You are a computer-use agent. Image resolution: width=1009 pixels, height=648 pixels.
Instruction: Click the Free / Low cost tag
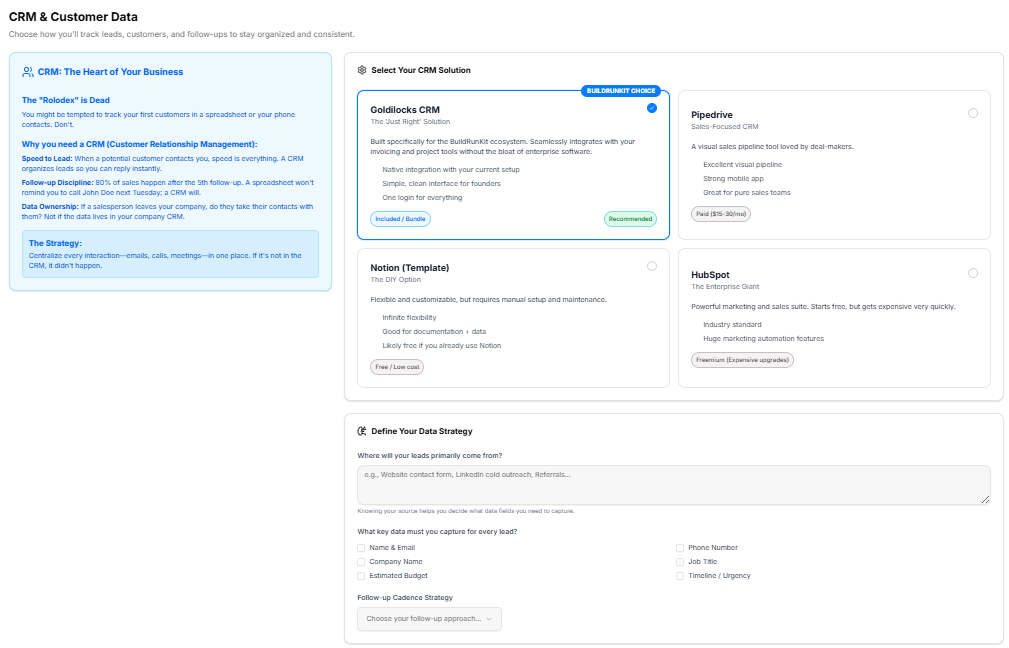click(x=397, y=367)
